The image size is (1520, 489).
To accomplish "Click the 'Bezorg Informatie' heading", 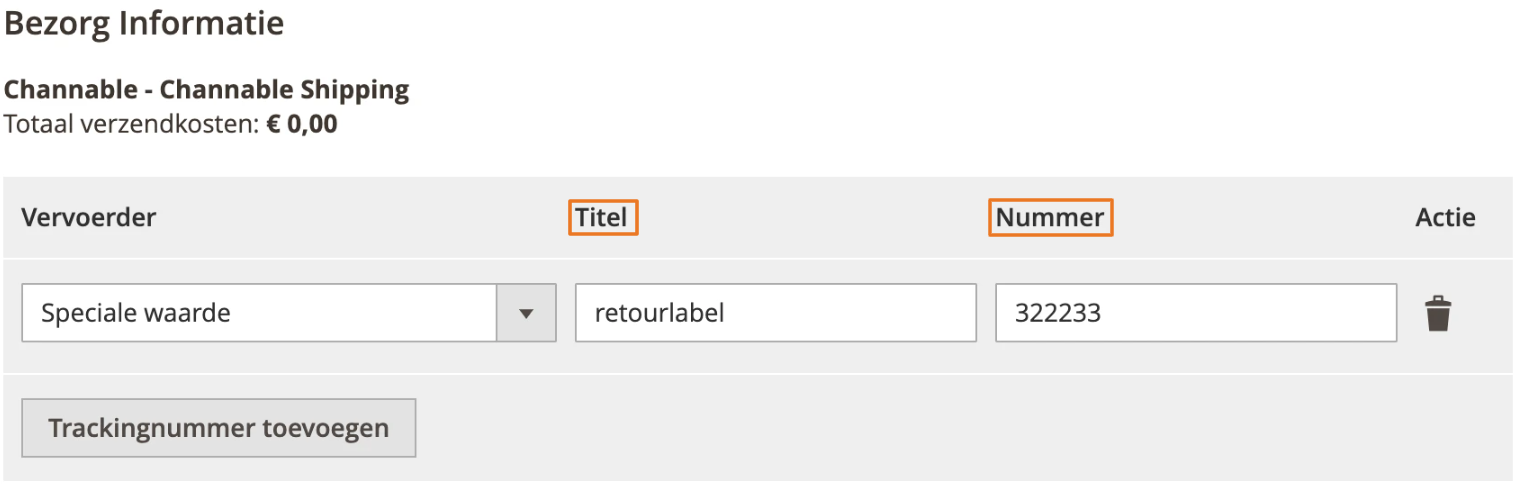I will pos(144,23).
